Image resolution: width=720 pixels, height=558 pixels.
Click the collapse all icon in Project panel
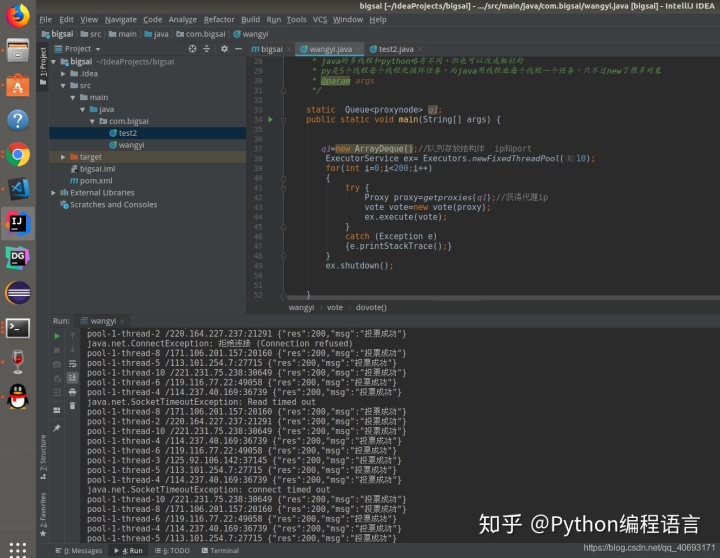pos(207,49)
